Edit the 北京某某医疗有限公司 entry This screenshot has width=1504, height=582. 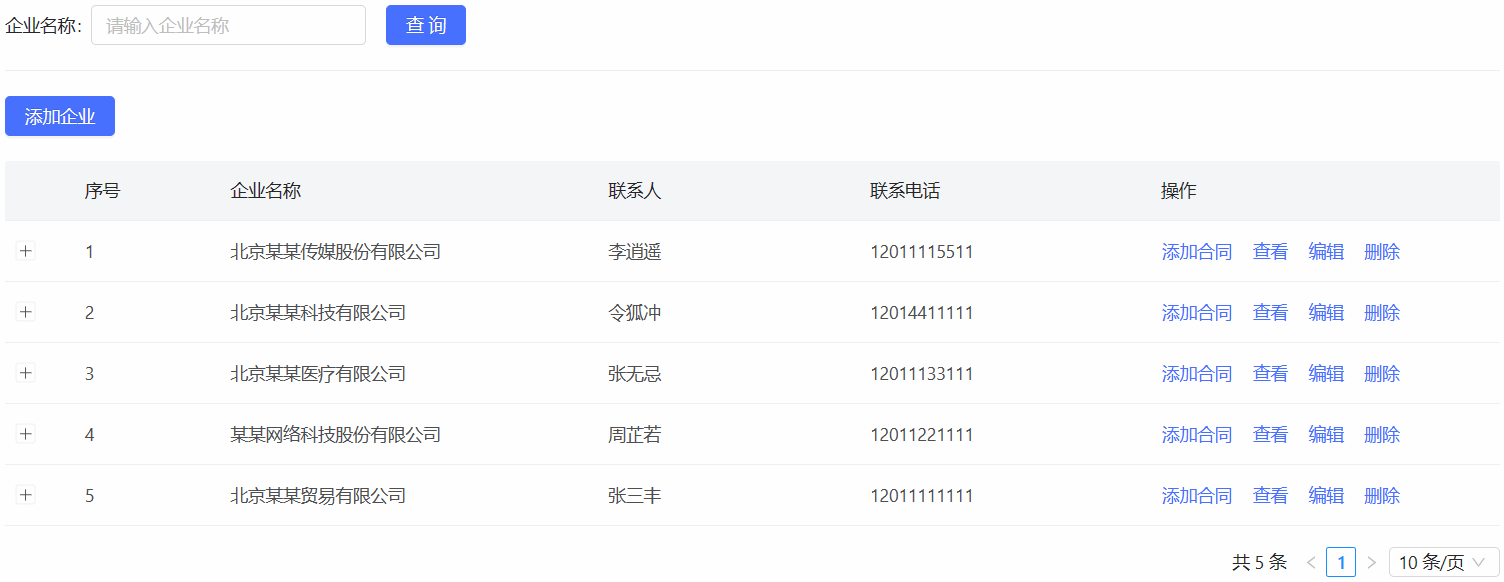tap(1326, 374)
